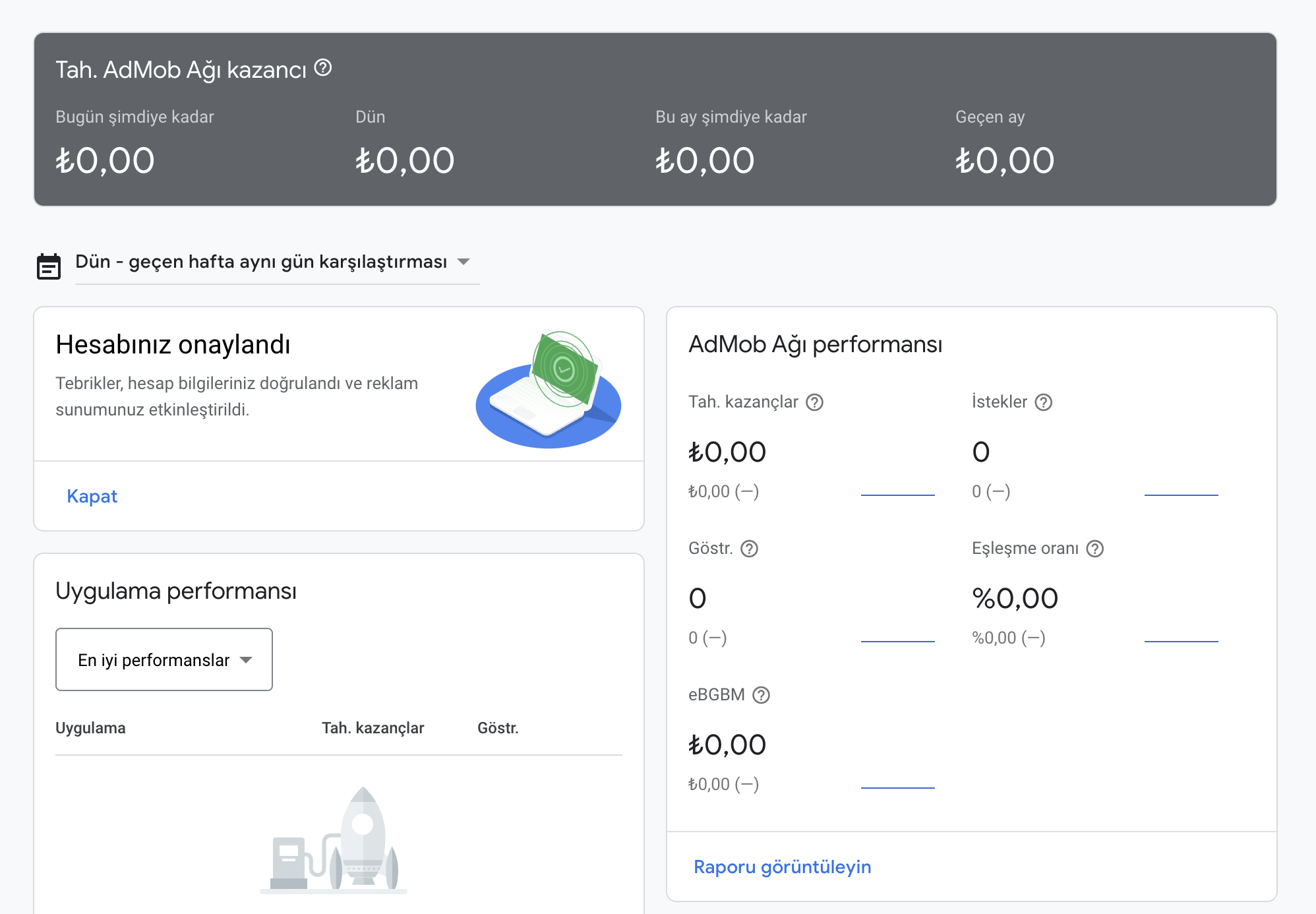This screenshot has width=1316, height=914.
Task: Click help icon next to Tah. AdMob Ağı kazancı
Action: (x=323, y=67)
